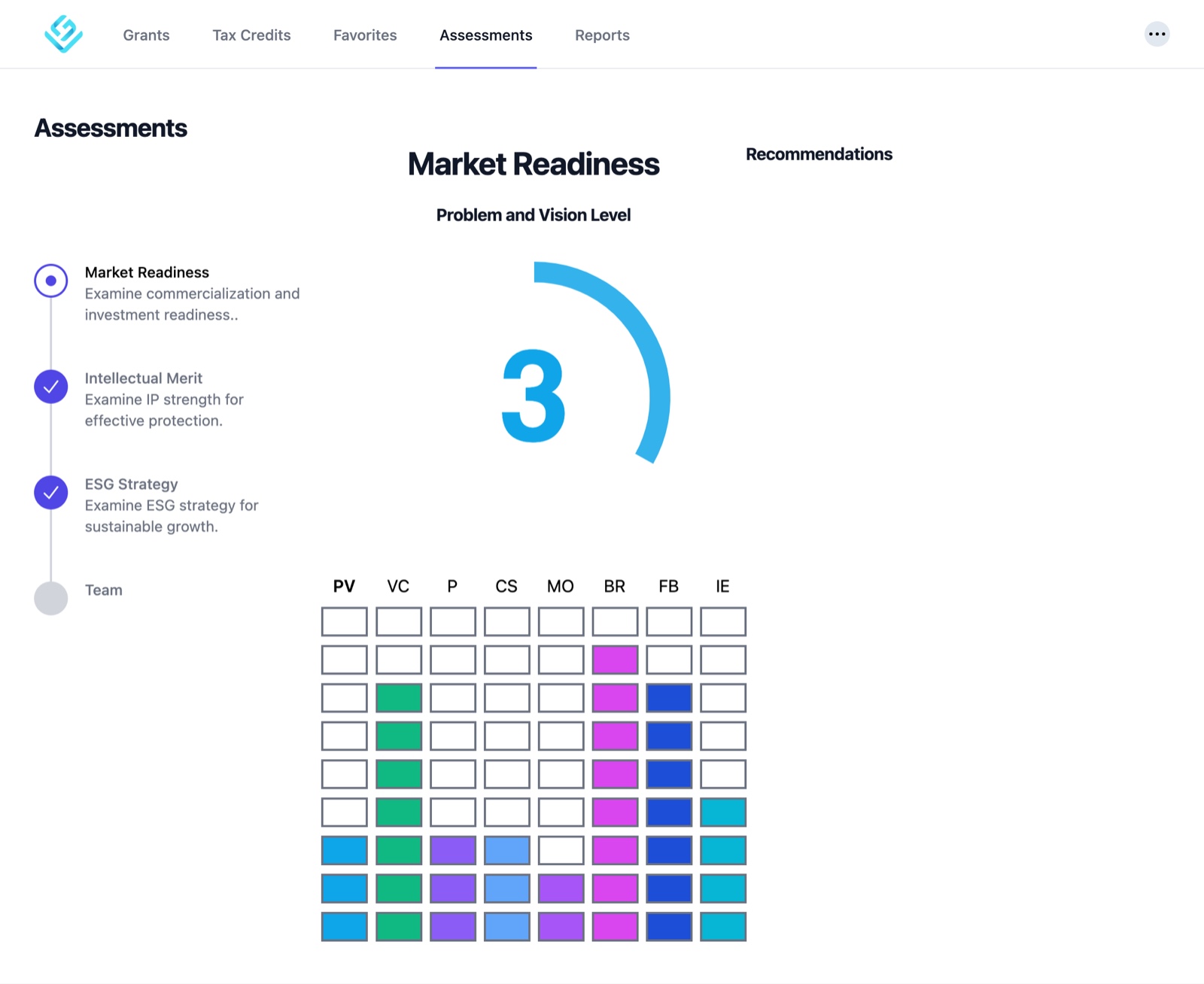Open the Reports tab

coord(602,35)
